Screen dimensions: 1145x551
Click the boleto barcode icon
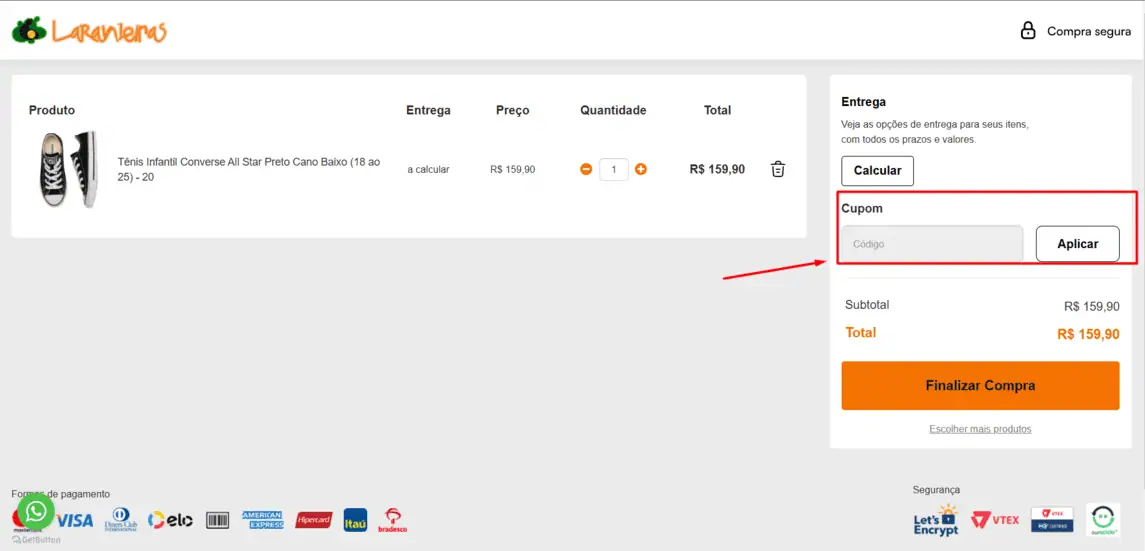click(x=218, y=520)
